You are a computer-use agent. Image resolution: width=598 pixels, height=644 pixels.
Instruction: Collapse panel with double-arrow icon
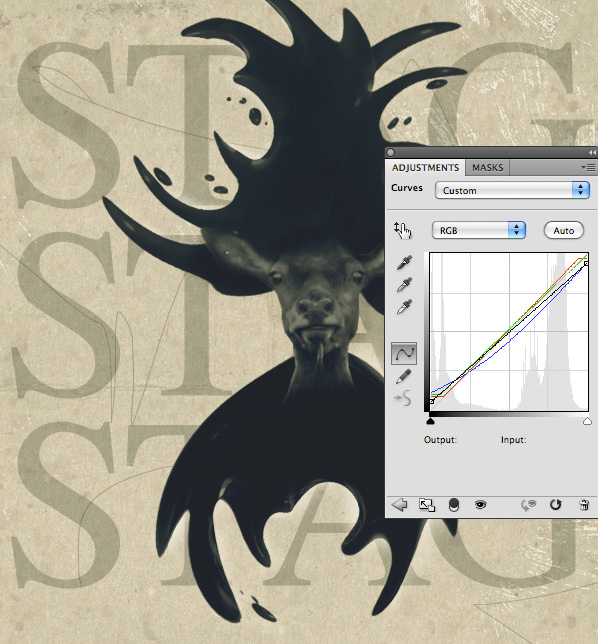click(592, 152)
